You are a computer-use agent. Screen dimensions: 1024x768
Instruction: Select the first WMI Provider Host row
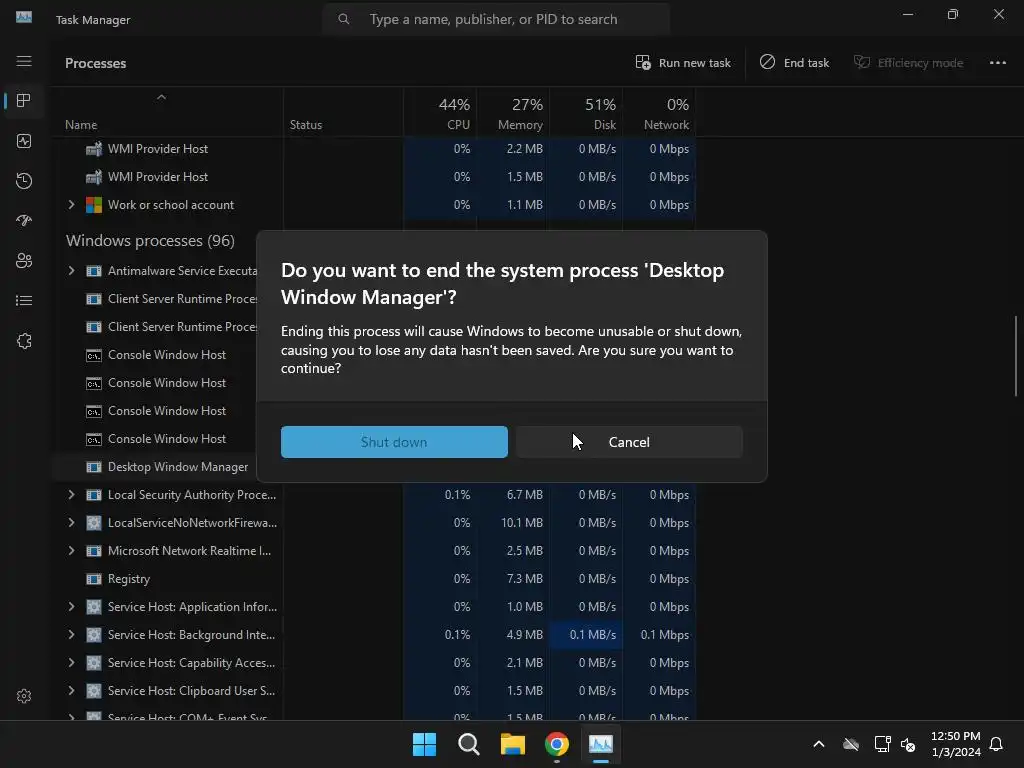(x=374, y=149)
